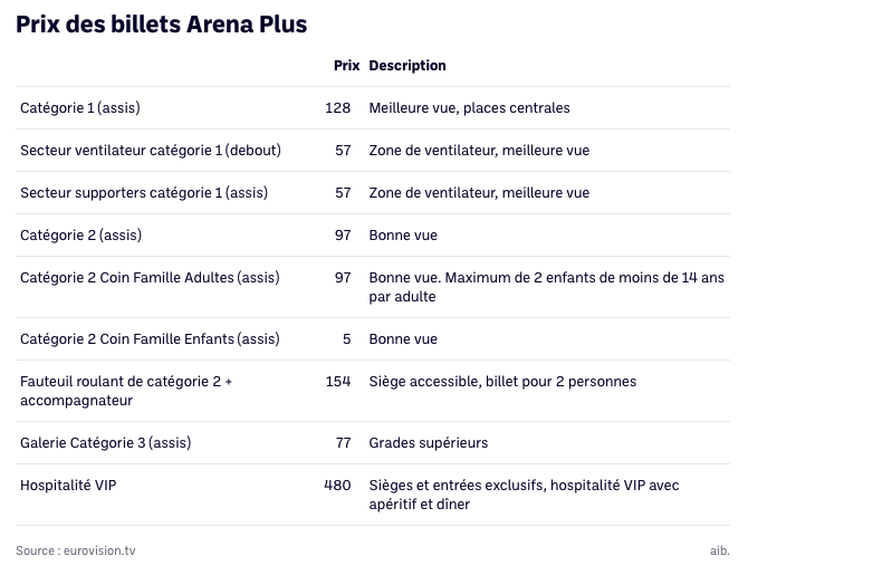Screen dimensions: 873x585
Task: Select Galerie Catégorie 3 (assis) row
Action: [372, 443]
